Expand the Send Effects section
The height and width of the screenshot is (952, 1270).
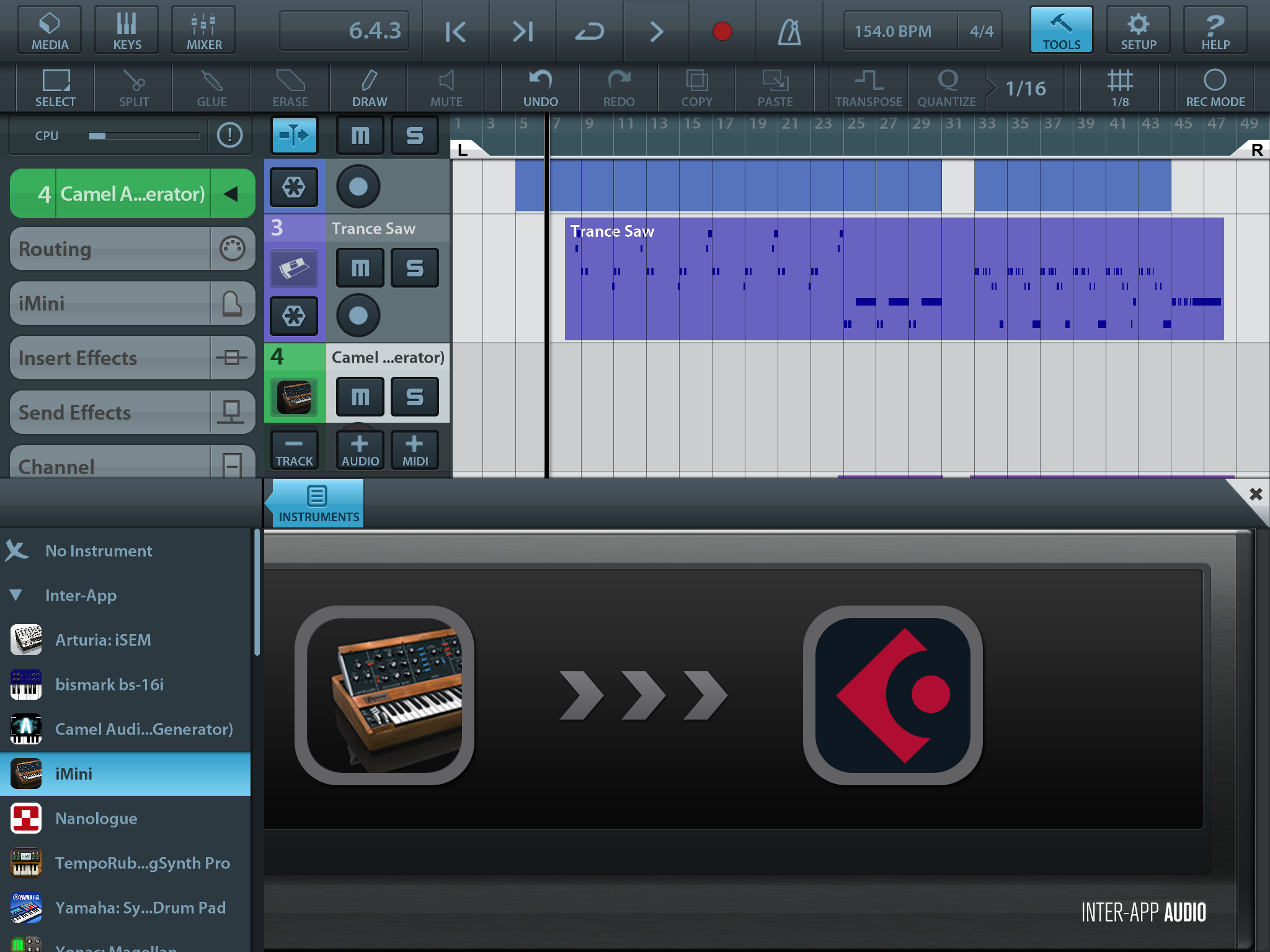coord(133,412)
